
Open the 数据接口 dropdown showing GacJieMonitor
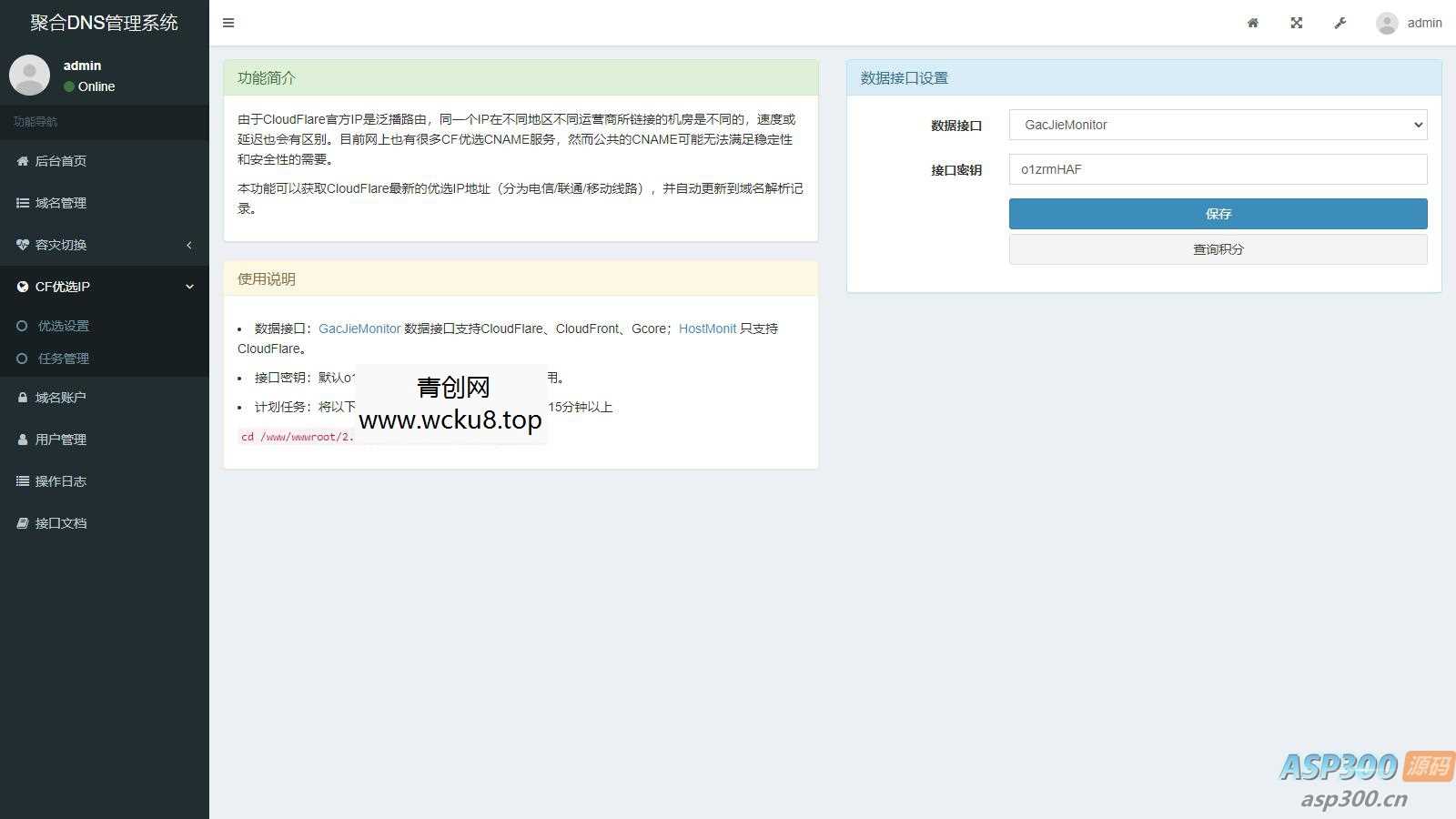1217,125
